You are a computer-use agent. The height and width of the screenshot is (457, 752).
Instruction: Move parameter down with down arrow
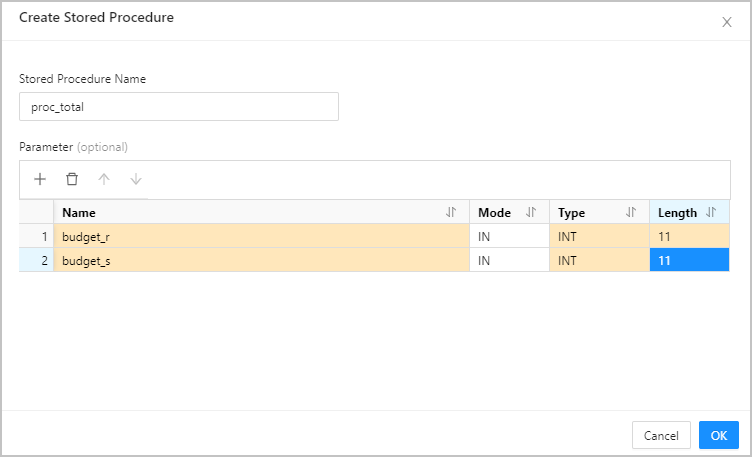[x=136, y=179]
